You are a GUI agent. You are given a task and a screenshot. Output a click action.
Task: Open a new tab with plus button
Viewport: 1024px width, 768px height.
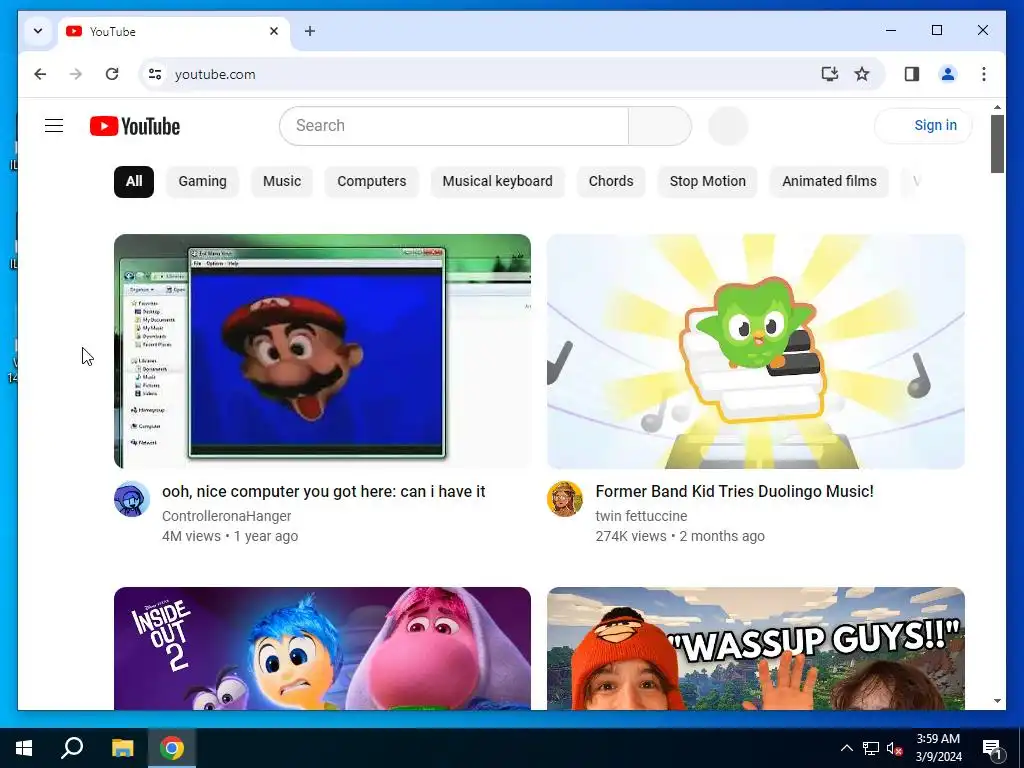click(310, 31)
